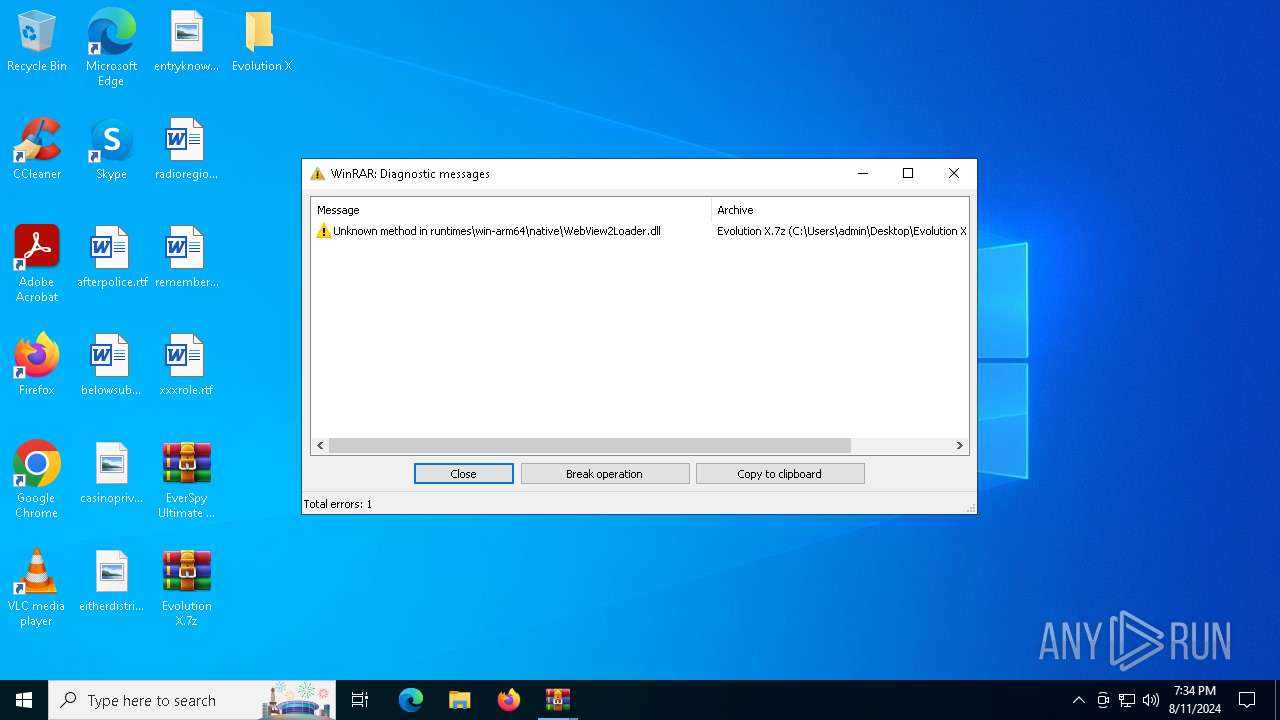
Task: Click the horizontal scrollbar left arrow
Action: pos(320,446)
